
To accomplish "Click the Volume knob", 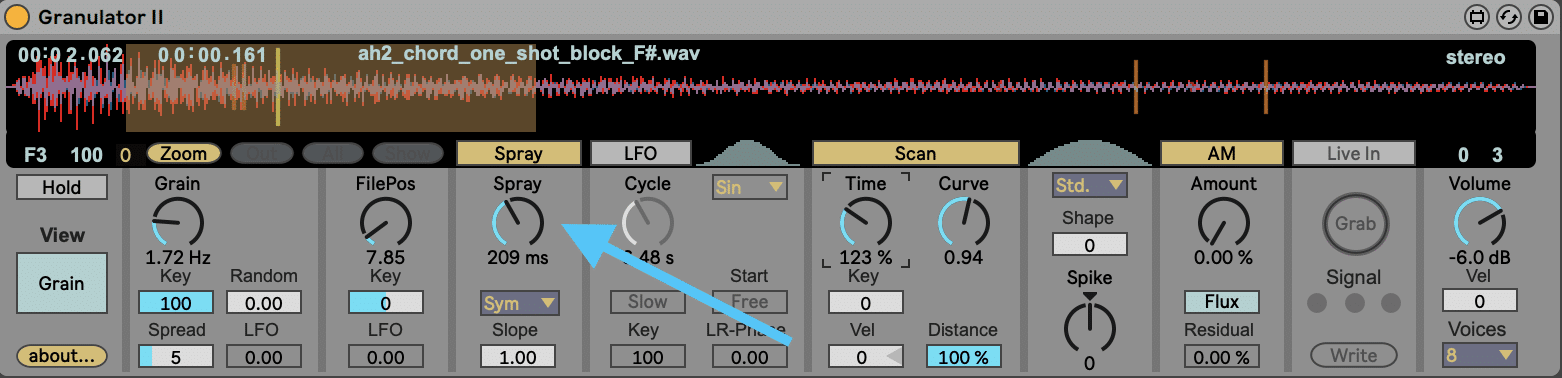I will pyautogui.click(x=1479, y=221).
